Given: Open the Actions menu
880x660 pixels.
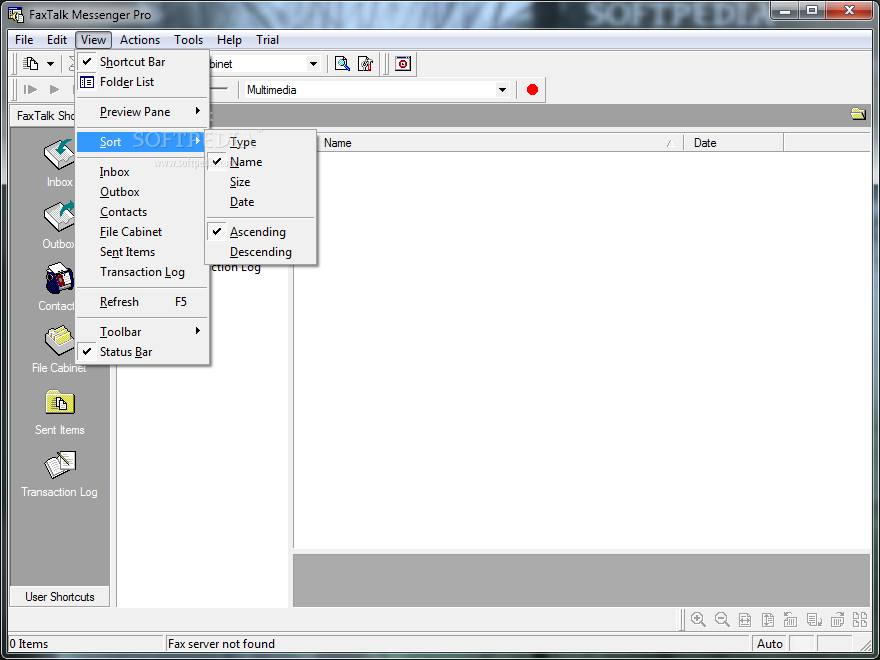Looking at the screenshot, I should click(140, 40).
